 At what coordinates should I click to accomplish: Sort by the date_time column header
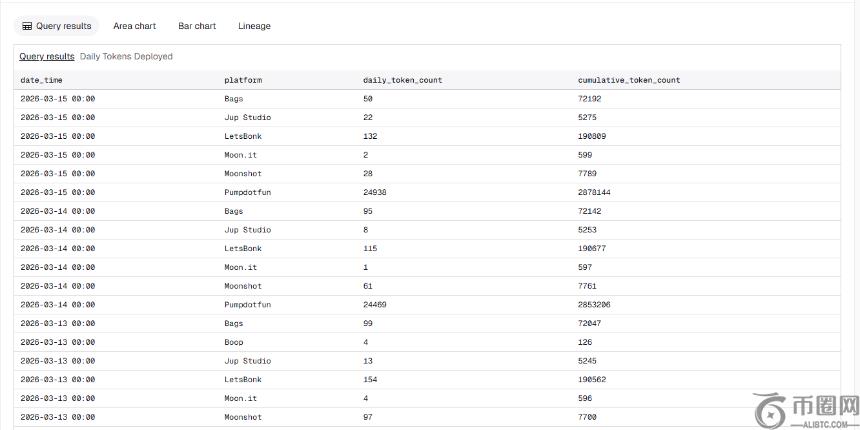(x=43, y=80)
